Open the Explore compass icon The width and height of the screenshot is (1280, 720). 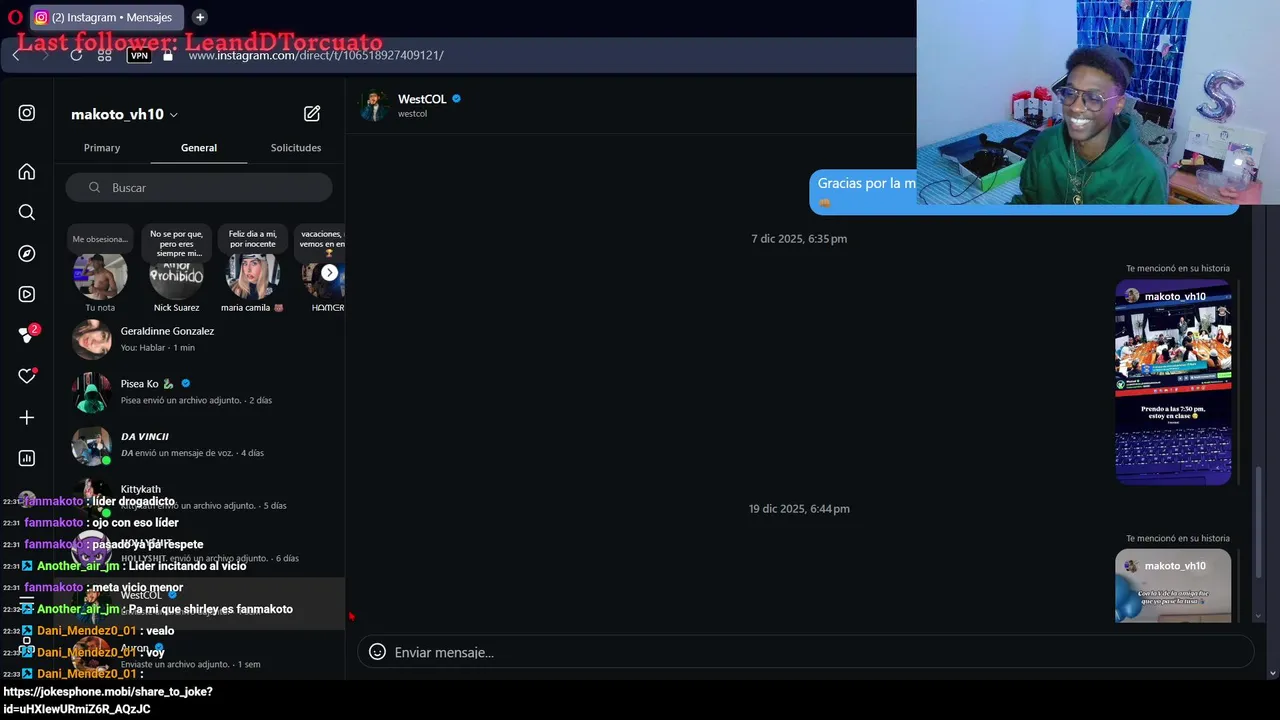pos(27,254)
